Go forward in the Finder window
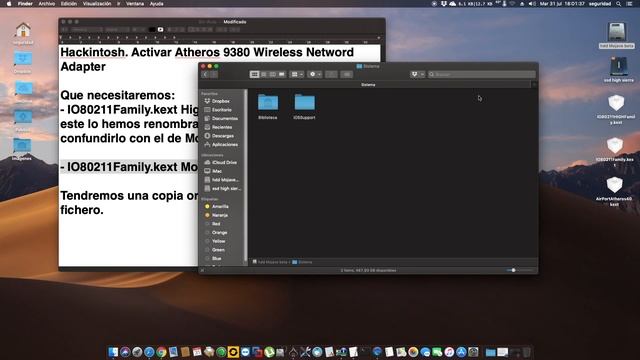 click(214, 74)
